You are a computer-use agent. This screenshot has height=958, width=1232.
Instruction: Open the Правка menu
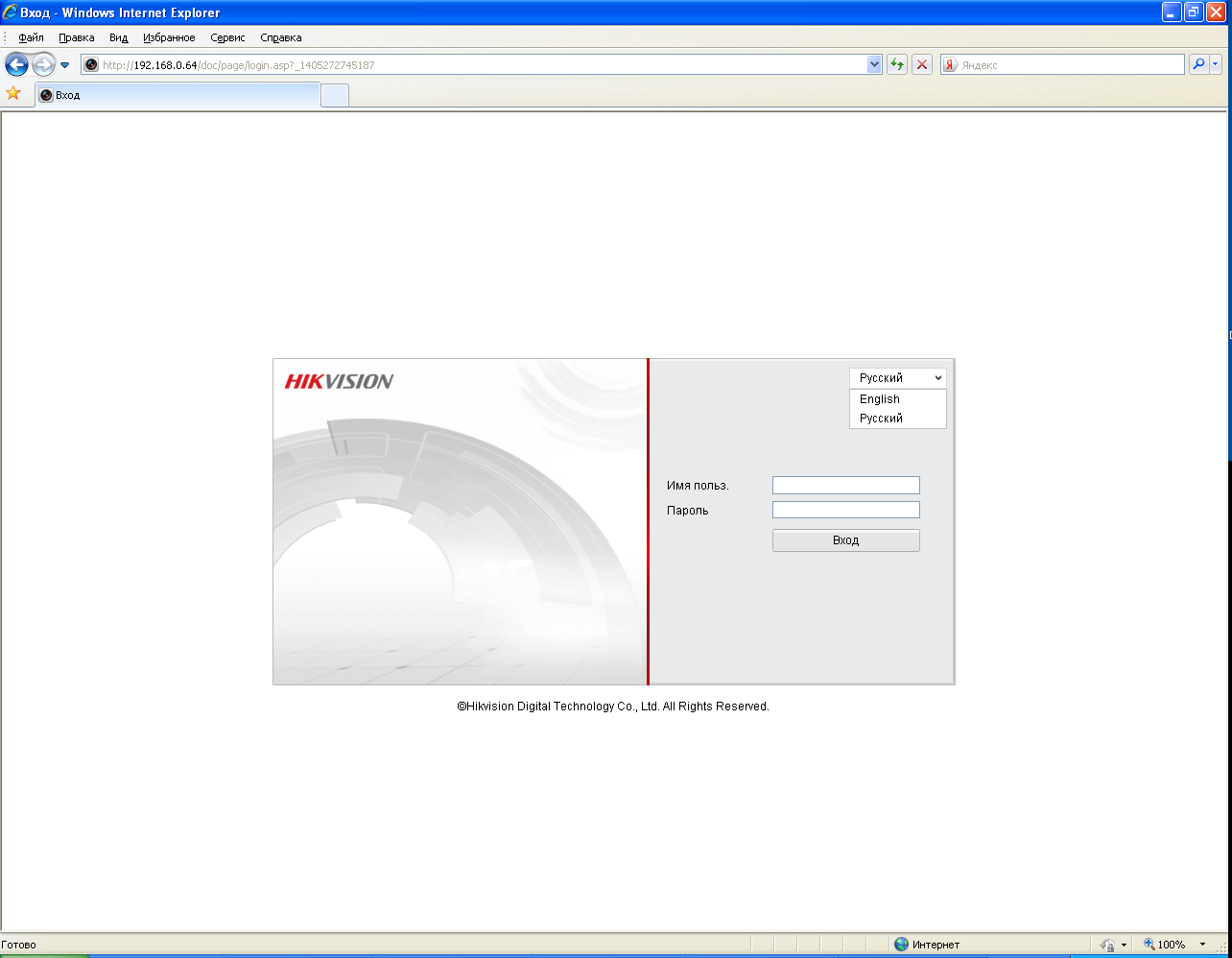[x=77, y=37]
